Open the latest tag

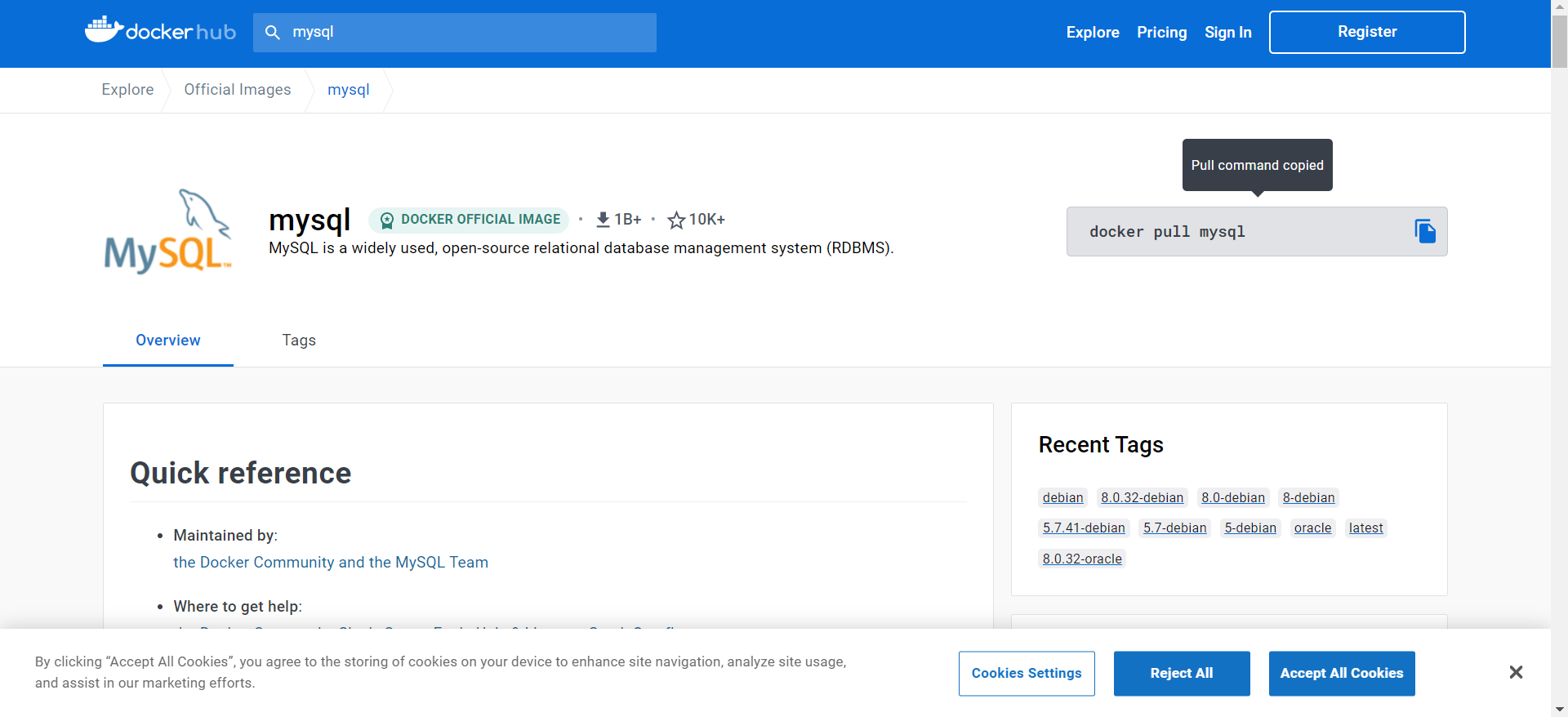pos(1365,528)
